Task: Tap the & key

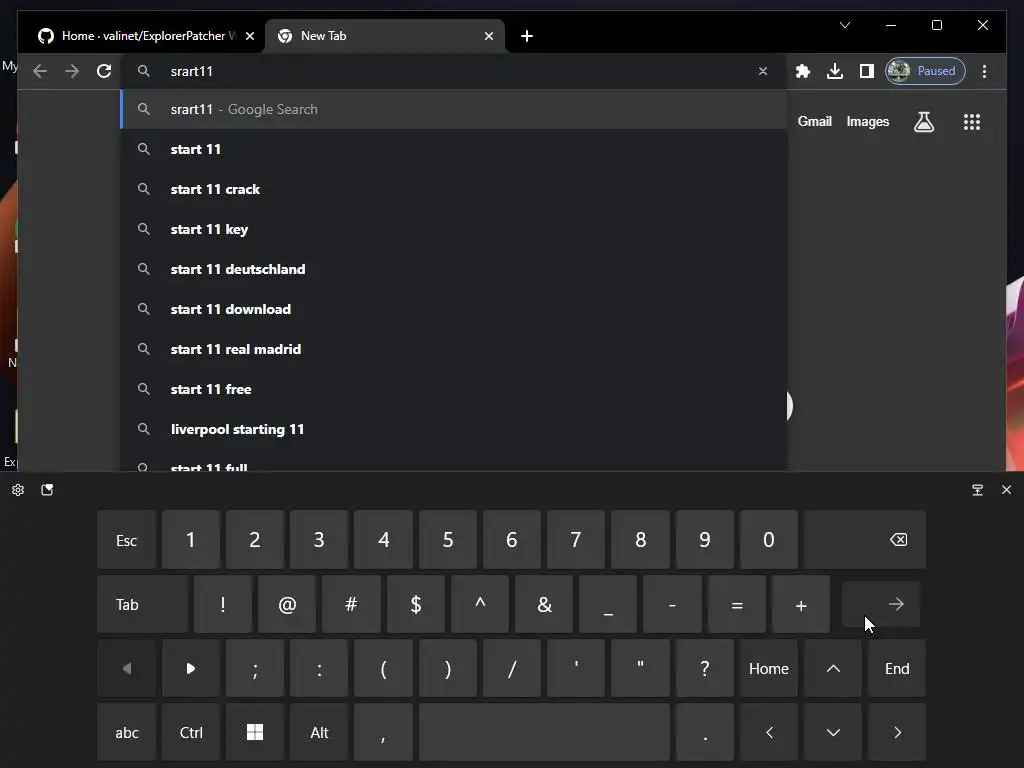Action: pyautogui.click(x=544, y=605)
